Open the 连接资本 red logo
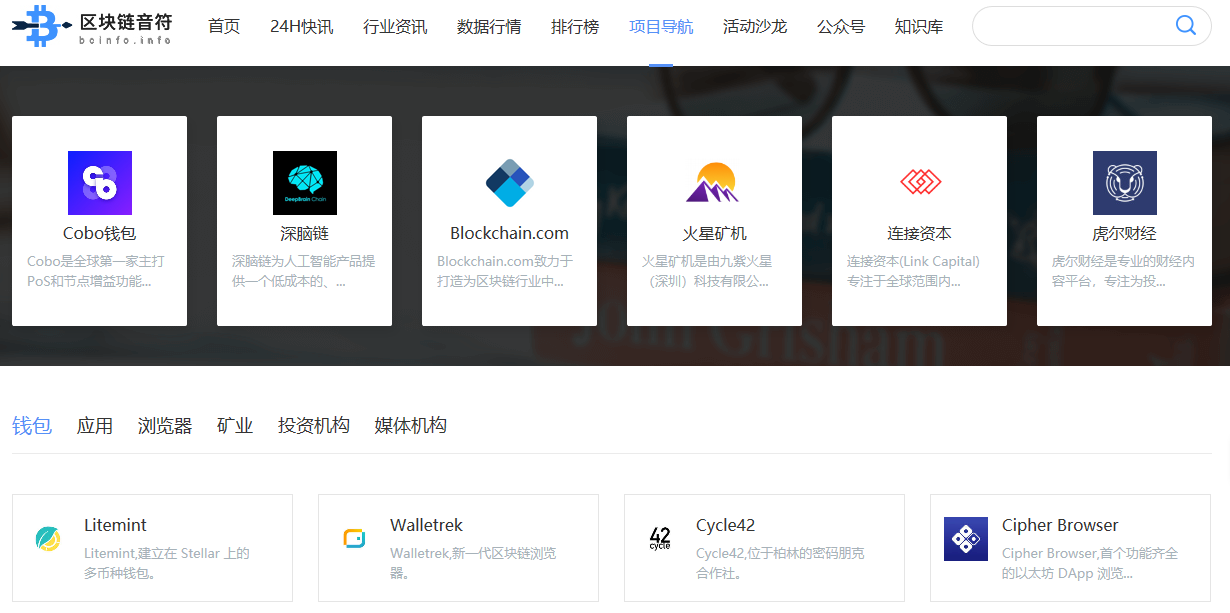1230x613 pixels. click(921, 182)
